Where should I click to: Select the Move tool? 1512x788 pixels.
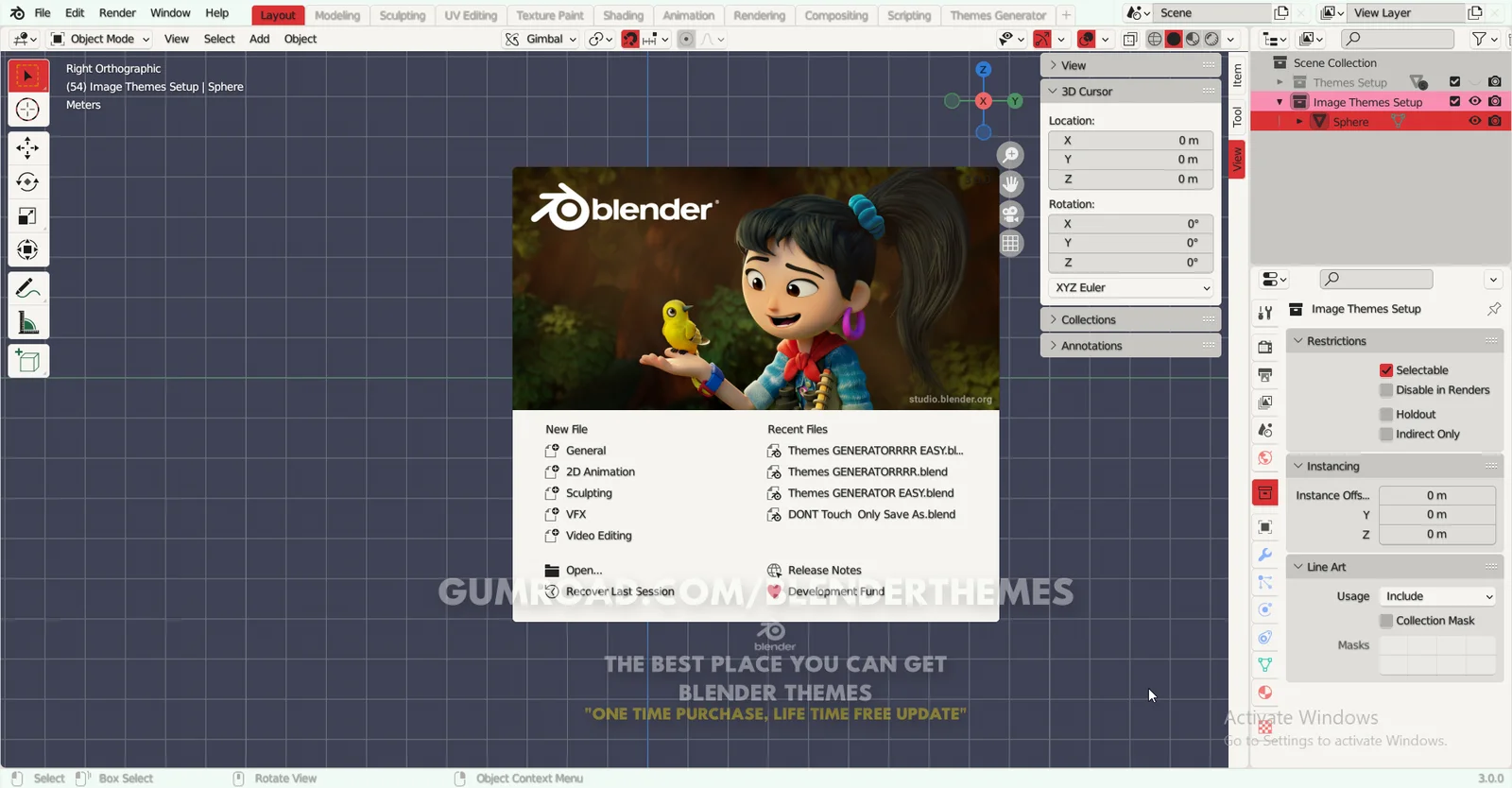tap(28, 147)
